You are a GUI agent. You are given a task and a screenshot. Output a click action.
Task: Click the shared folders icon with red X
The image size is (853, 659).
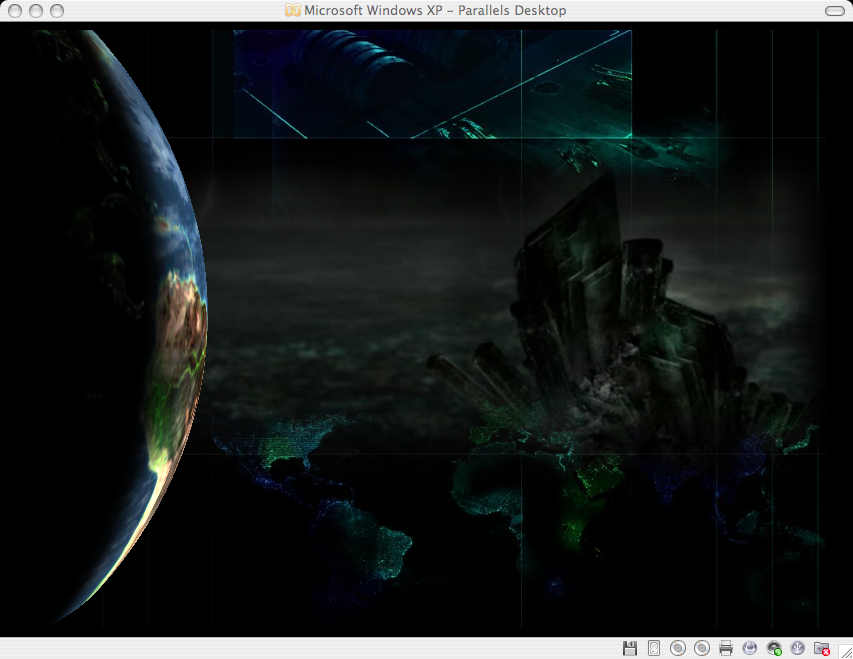tap(821, 648)
